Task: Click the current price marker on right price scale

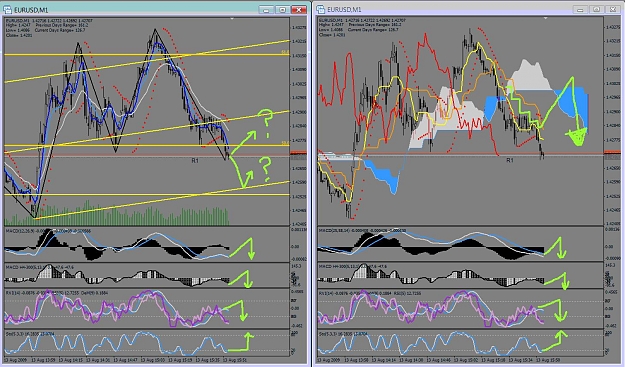Action: tap(612, 152)
